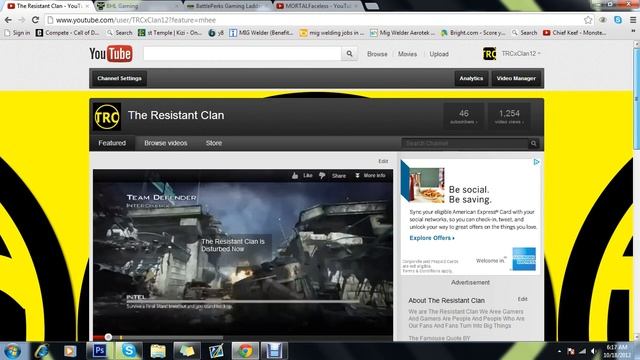Go back with the browser back arrow
The width and height of the screenshot is (640, 360).
pos(8,20)
